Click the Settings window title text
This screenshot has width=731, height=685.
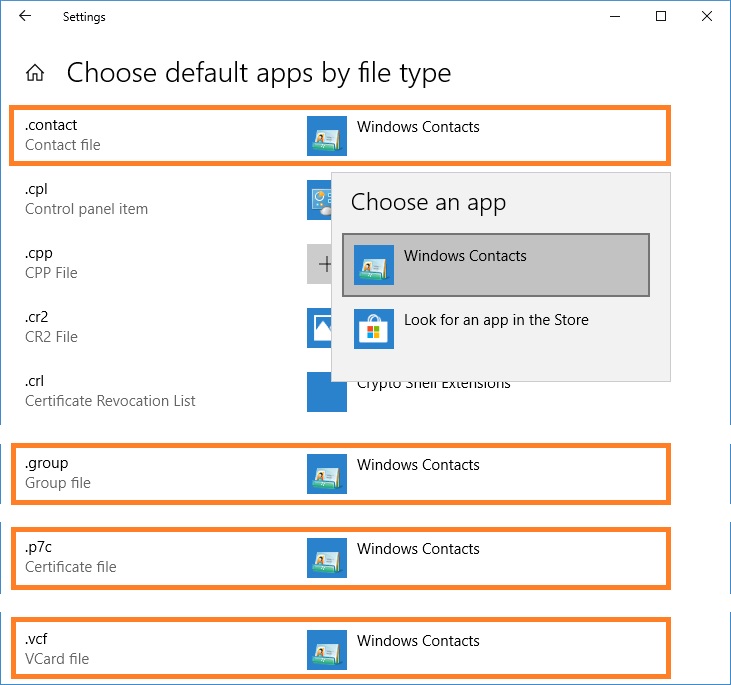pyautogui.click(x=84, y=17)
